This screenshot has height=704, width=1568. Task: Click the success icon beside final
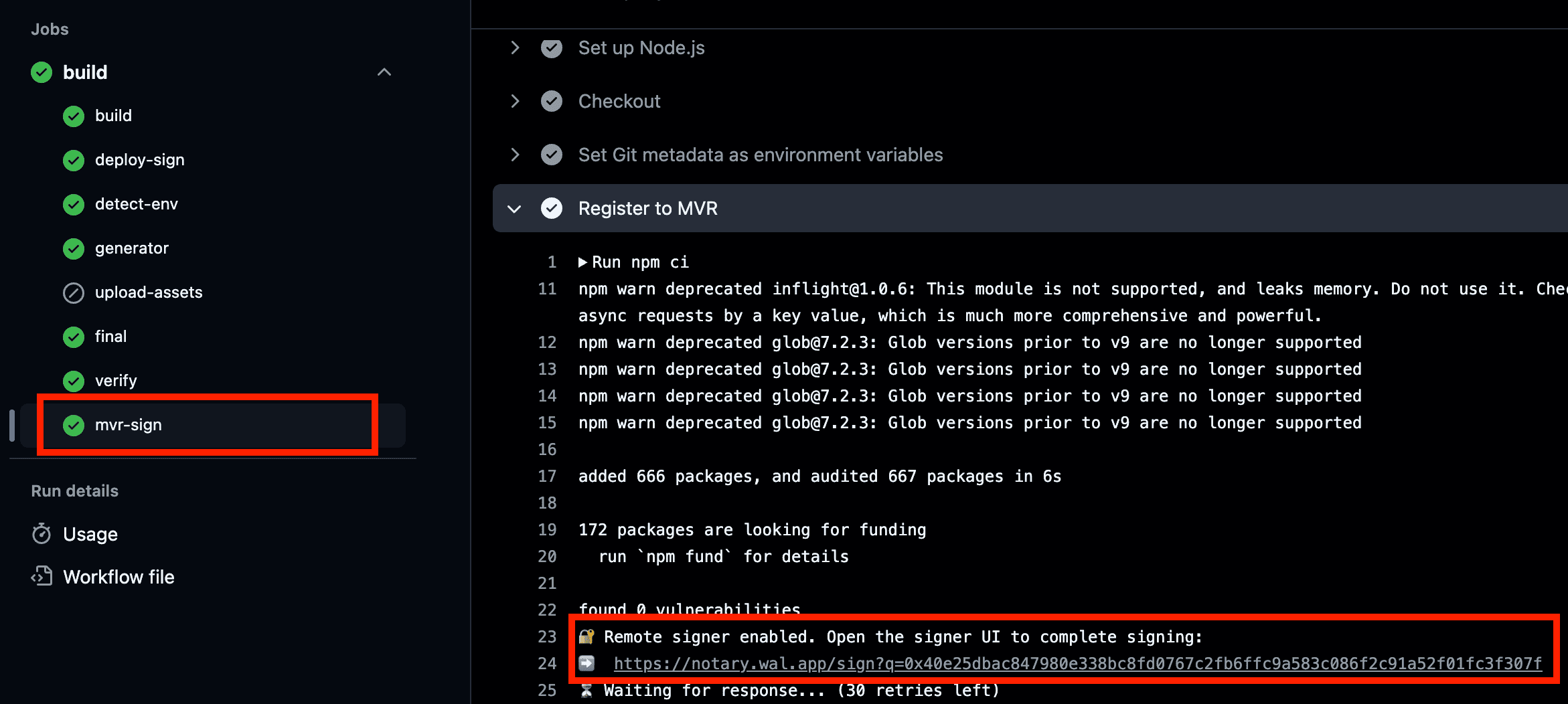coord(74,337)
